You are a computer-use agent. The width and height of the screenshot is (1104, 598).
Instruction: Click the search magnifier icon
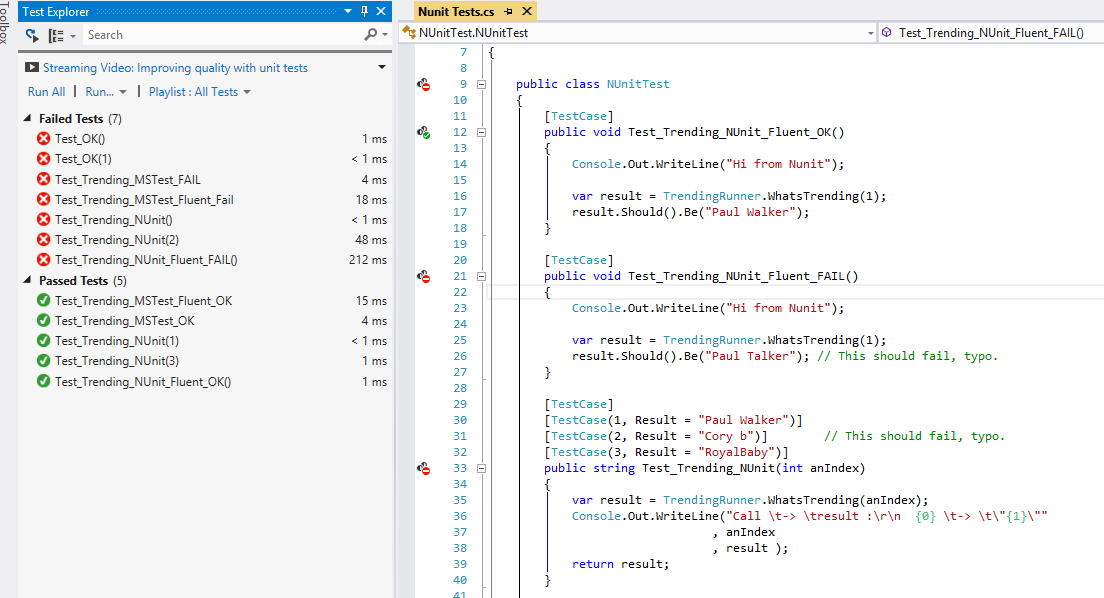click(370, 35)
